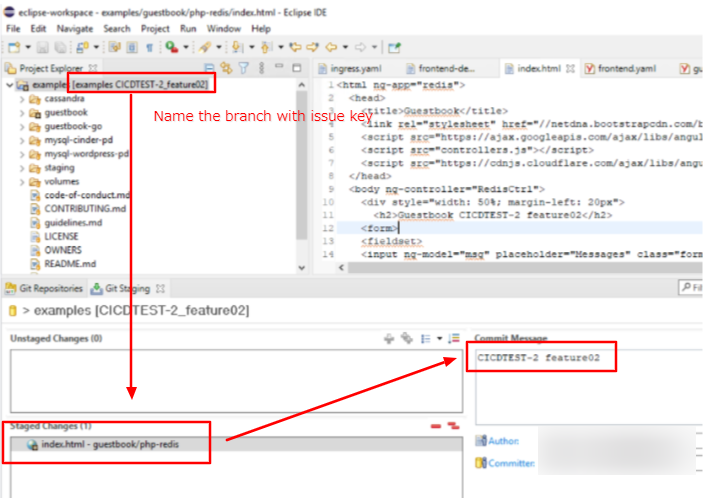Toggle Link with Editor in Project Explorer
707x498 pixels.
point(226,68)
